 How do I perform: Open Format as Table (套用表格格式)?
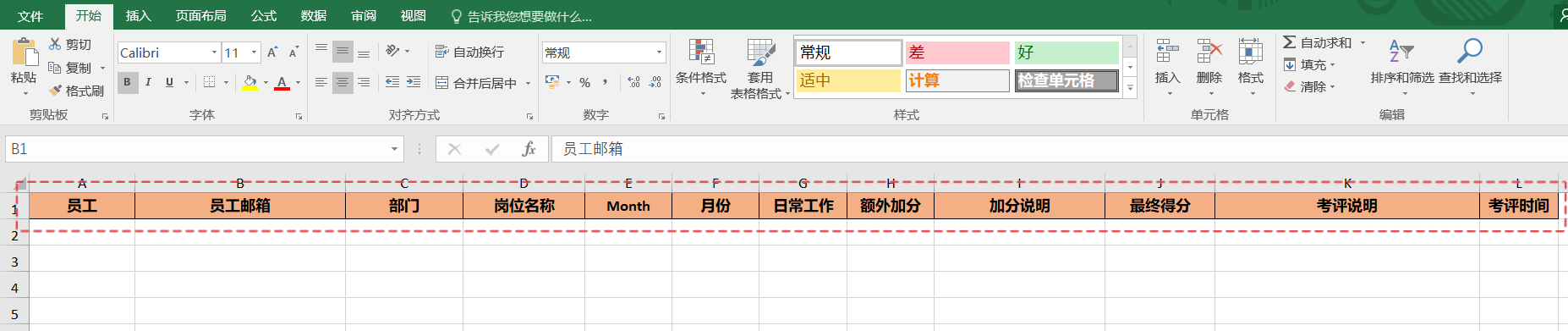click(760, 68)
